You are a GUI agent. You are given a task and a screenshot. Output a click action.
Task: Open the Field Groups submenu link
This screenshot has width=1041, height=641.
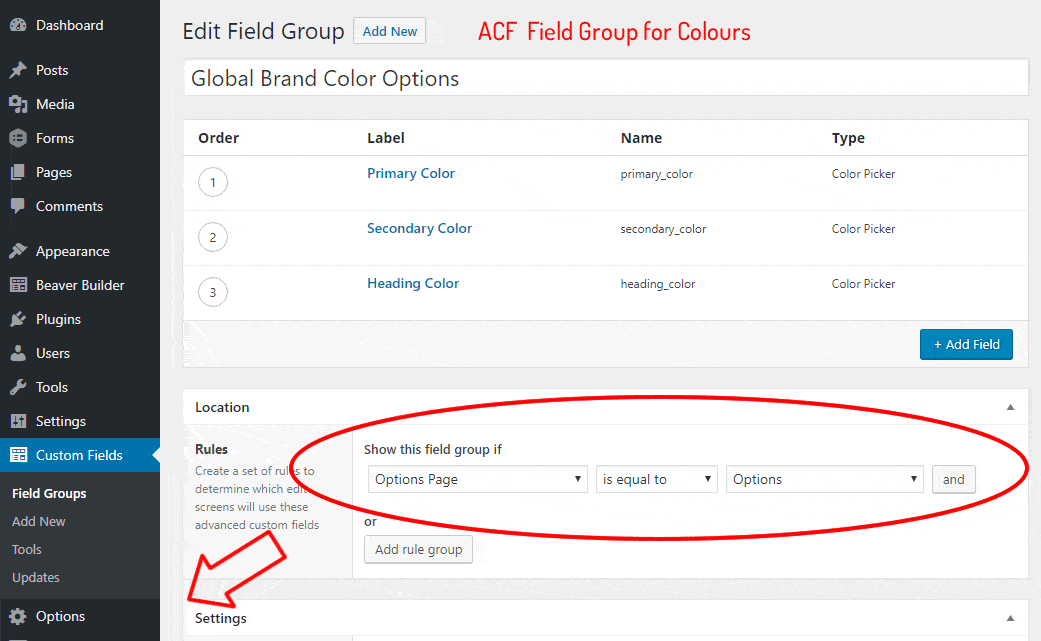coord(49,494)
